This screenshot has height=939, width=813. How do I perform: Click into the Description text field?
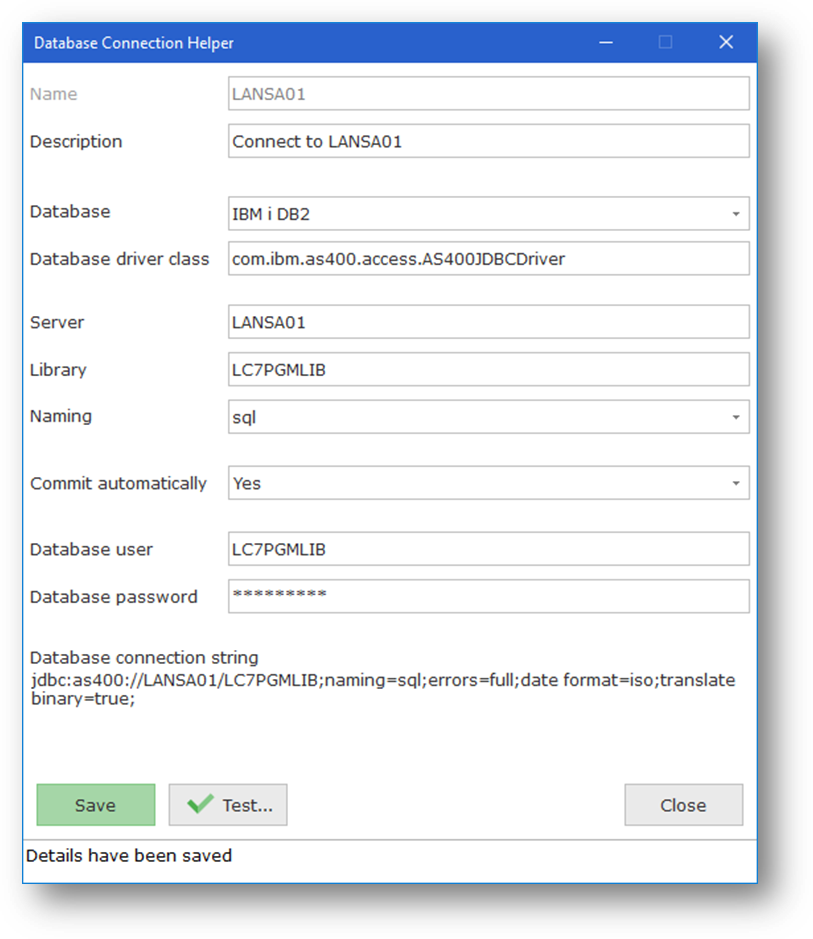click(488, 142)
